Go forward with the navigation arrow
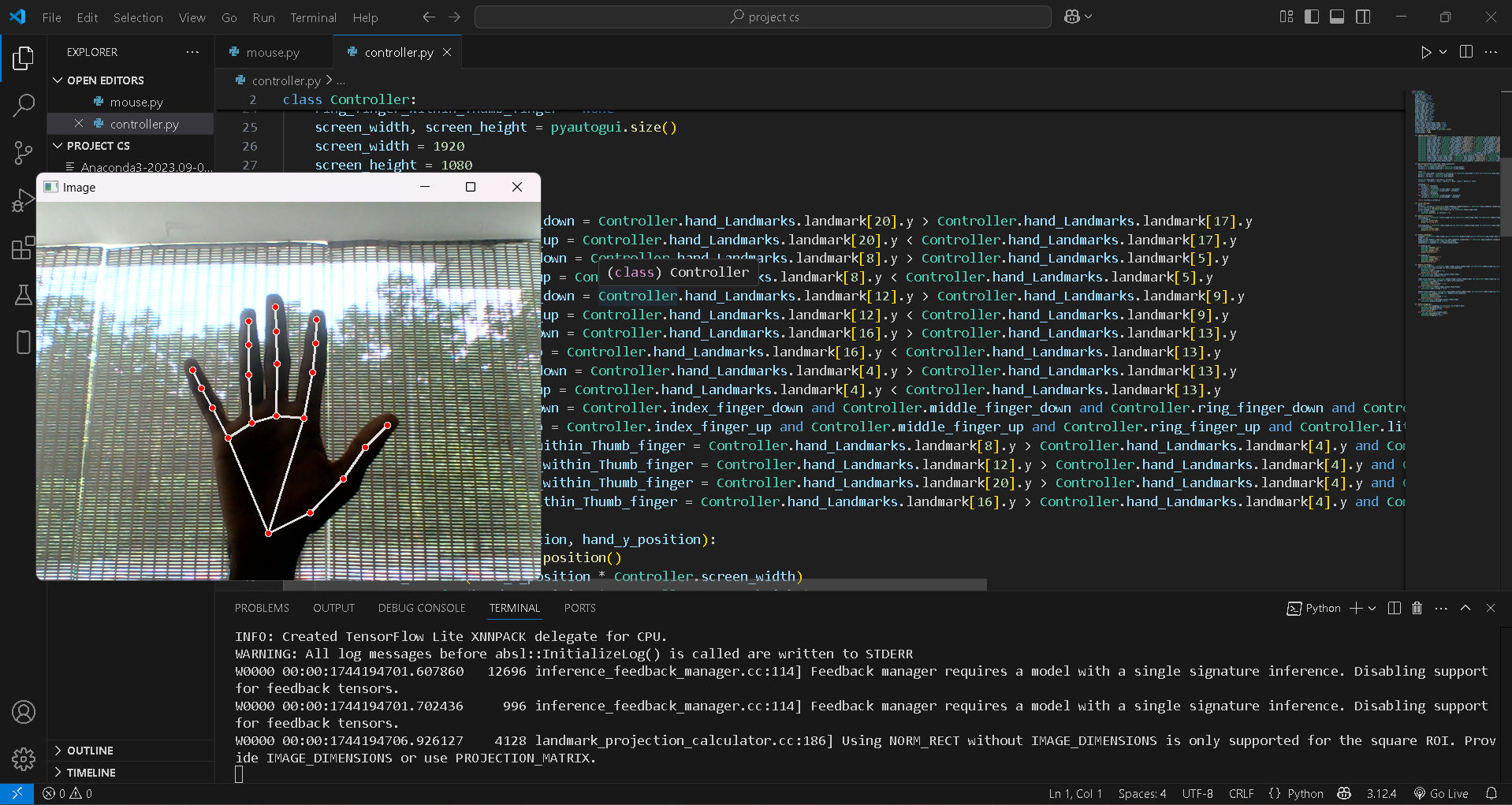This screenshot has height=805, width=1512. coord(455,17)
